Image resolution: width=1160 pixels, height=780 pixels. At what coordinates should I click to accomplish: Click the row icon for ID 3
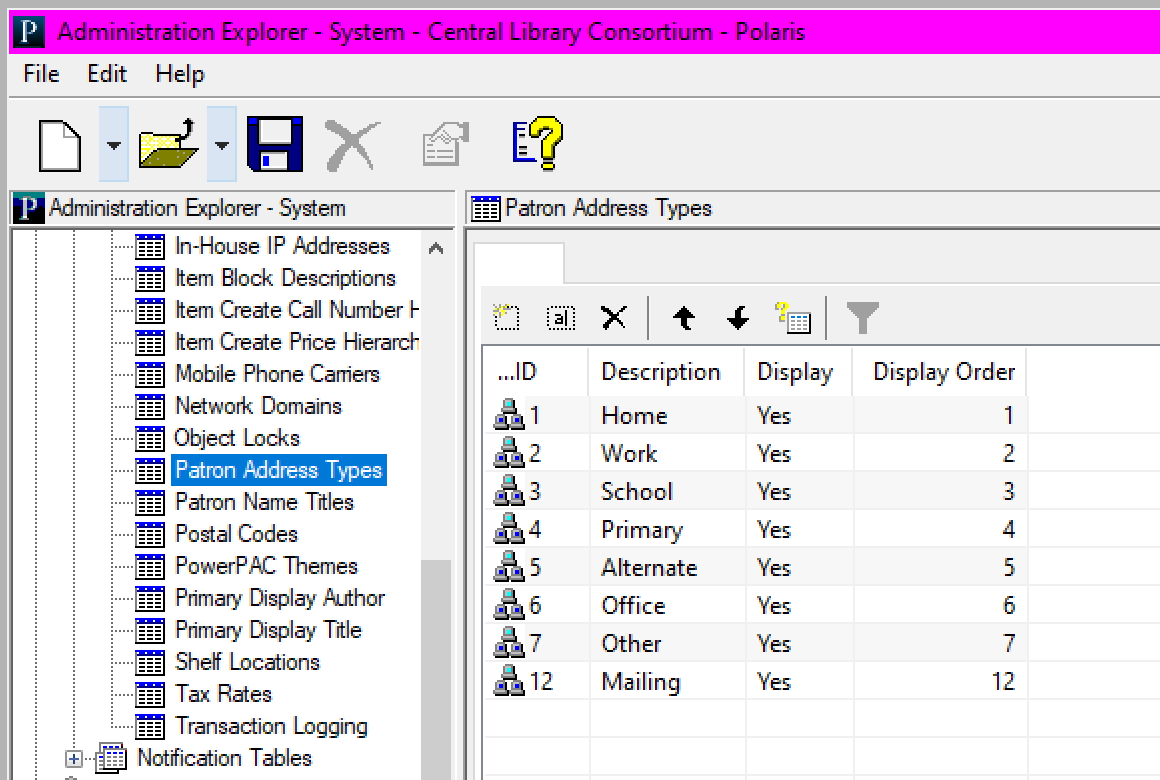(509, 491)
